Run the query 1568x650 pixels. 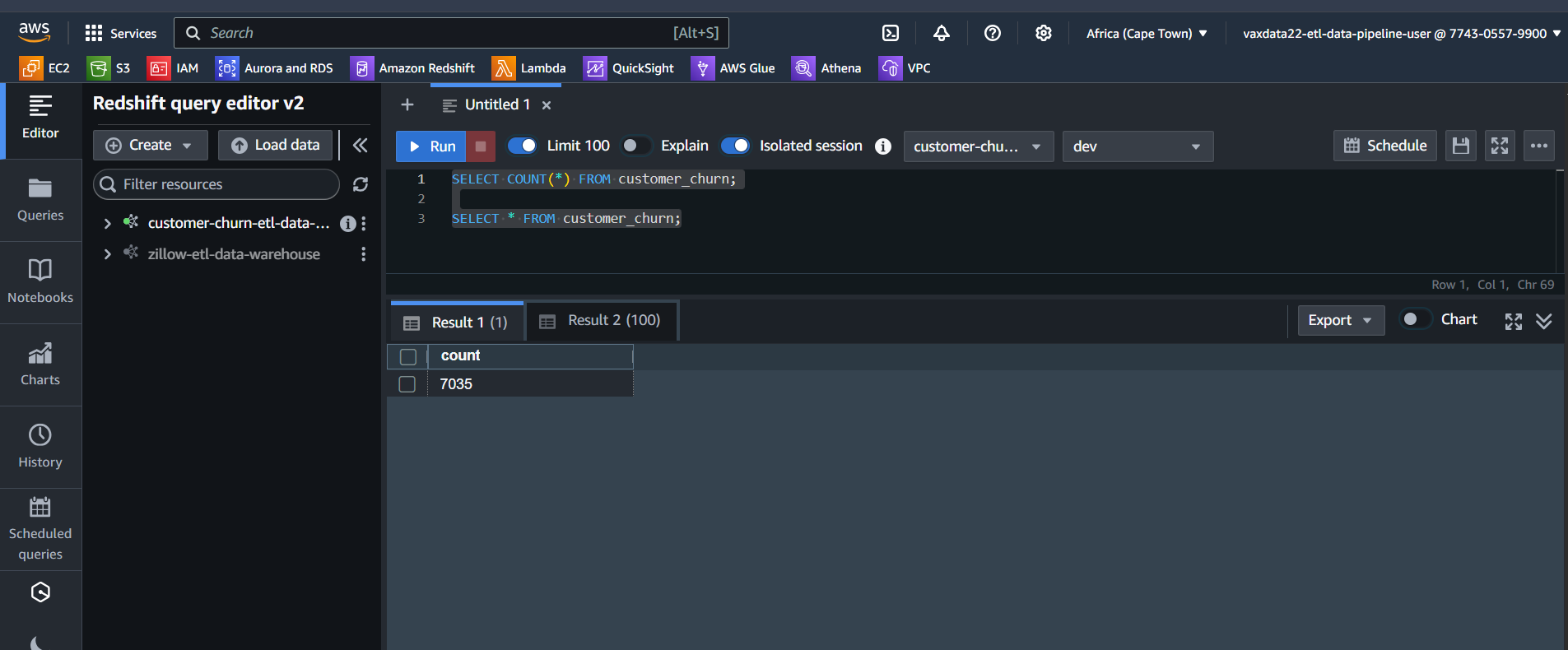pyautogui.click(x=431, y=146)
